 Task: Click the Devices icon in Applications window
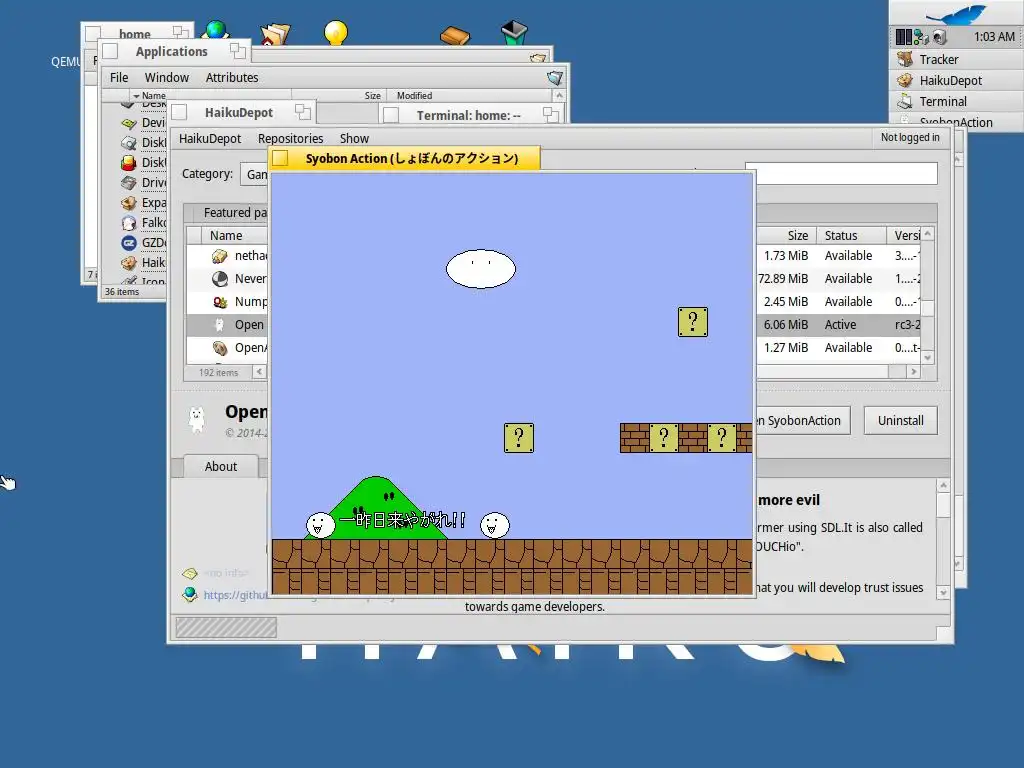(x=129, y=123)
